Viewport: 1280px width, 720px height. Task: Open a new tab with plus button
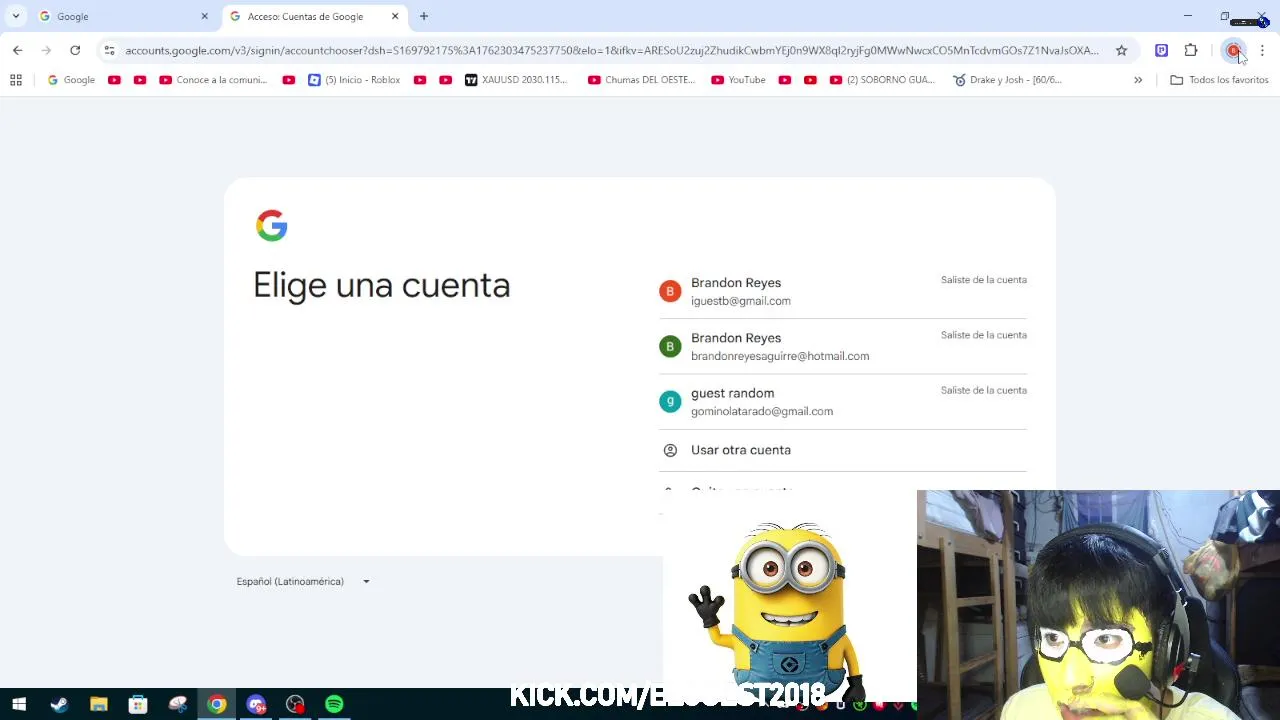[424, 16]
